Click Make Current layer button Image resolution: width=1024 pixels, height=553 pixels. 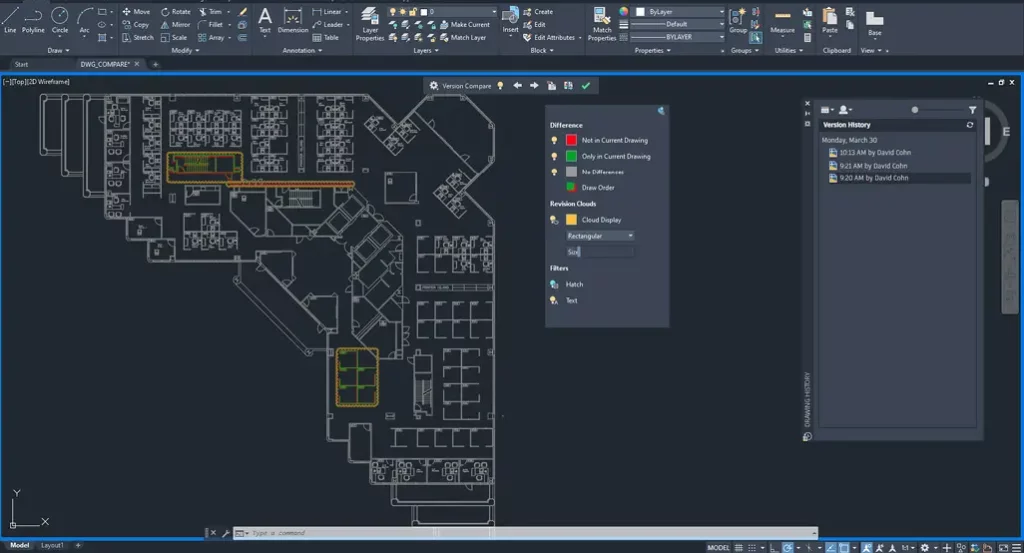click(464, 25)
